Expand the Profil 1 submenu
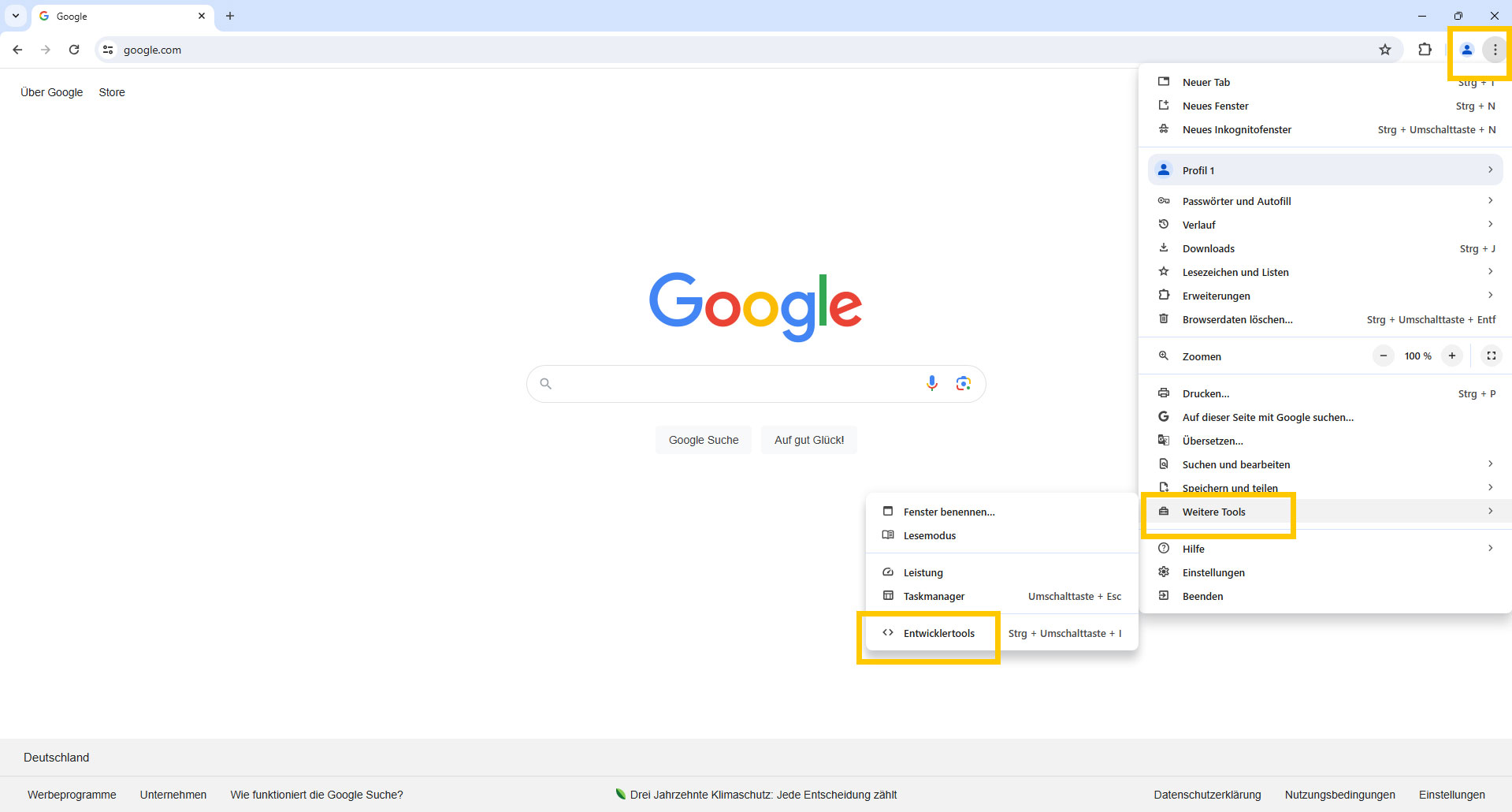Image resolution: width=1512 pixels, height=812 pixels. [1324, 170]
